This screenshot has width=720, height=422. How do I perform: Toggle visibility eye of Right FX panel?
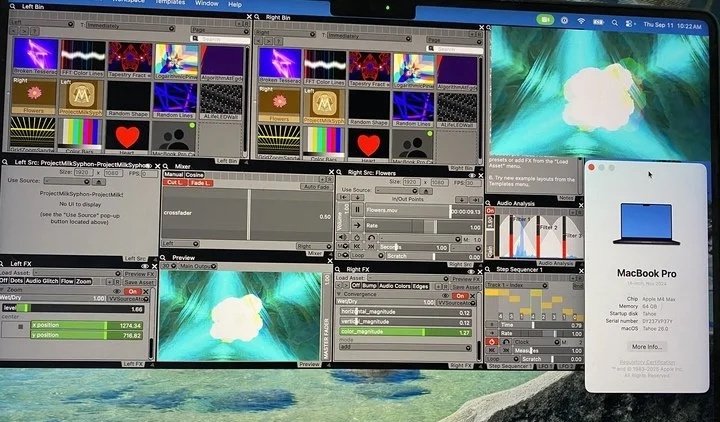pyautogui.click(x=472, y=271)
